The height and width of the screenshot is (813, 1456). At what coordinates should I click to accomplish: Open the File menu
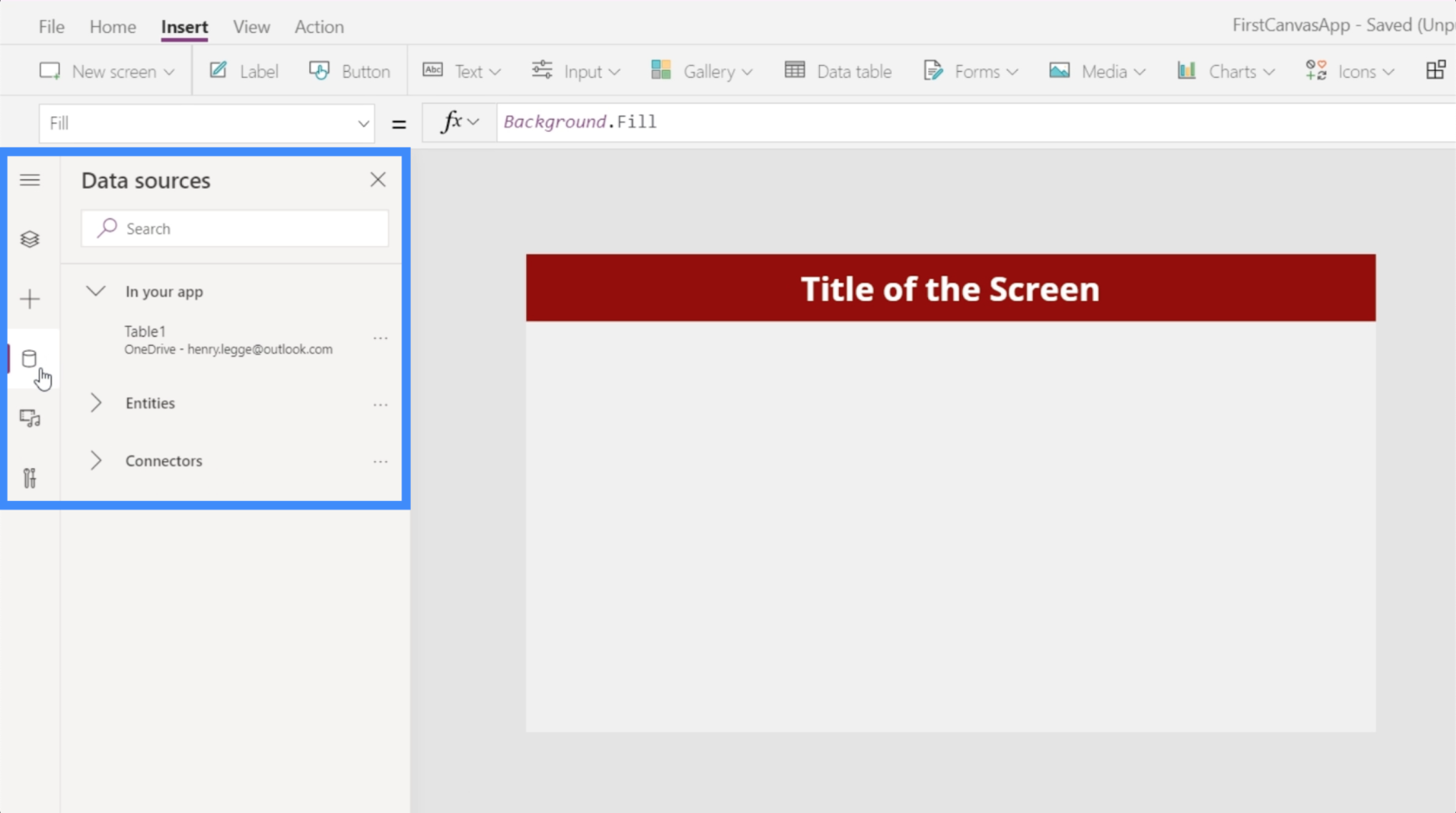[x=51, y=27]
